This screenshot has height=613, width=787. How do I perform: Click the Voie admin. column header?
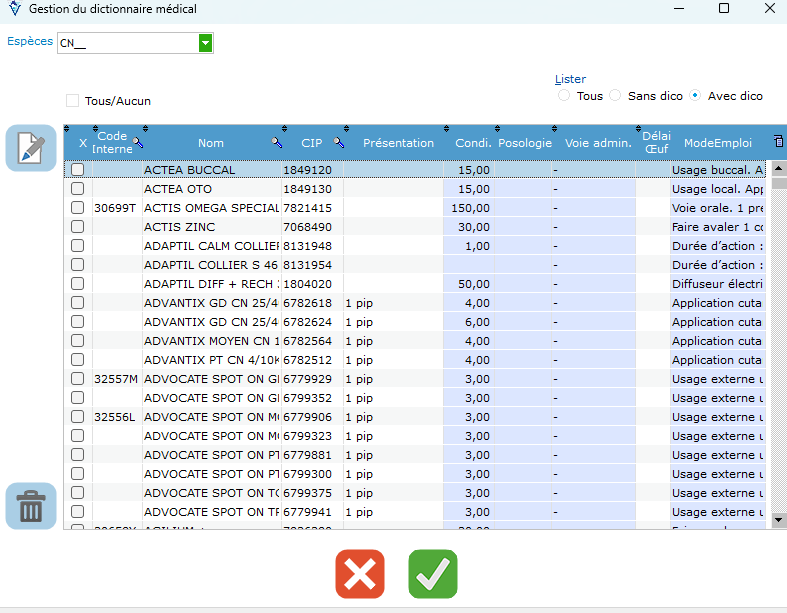598,143
